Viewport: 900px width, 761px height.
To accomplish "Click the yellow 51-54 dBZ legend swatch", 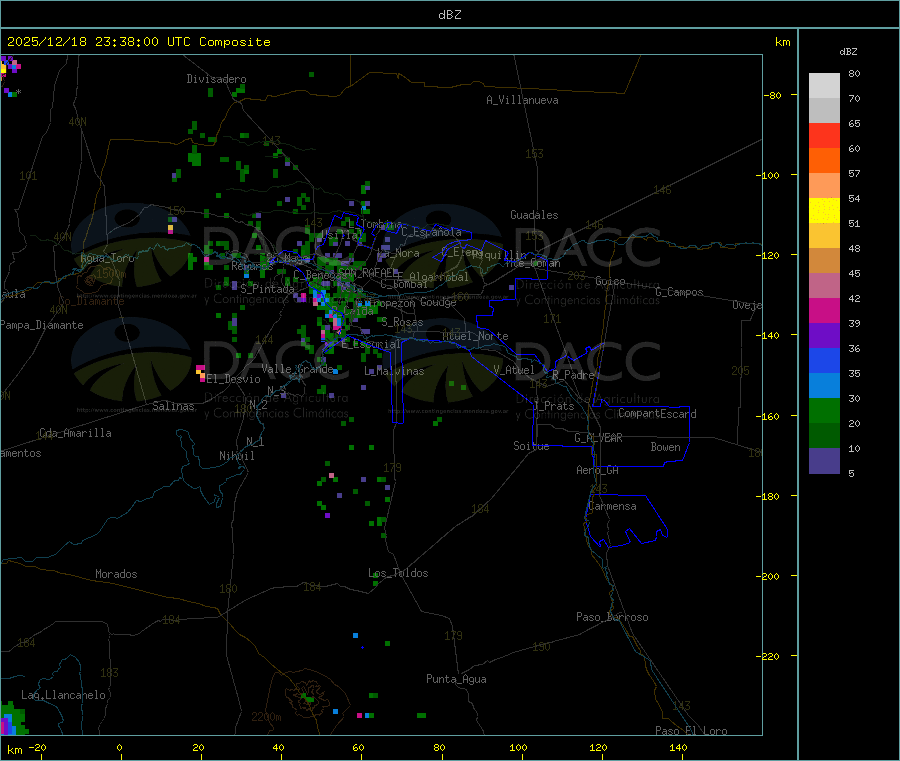I will (x=824, y=211).
